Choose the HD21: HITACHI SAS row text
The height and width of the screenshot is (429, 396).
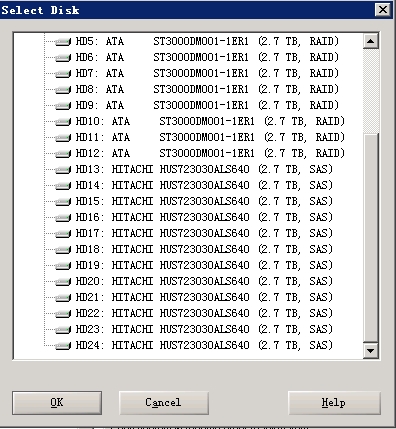[204, 297]
